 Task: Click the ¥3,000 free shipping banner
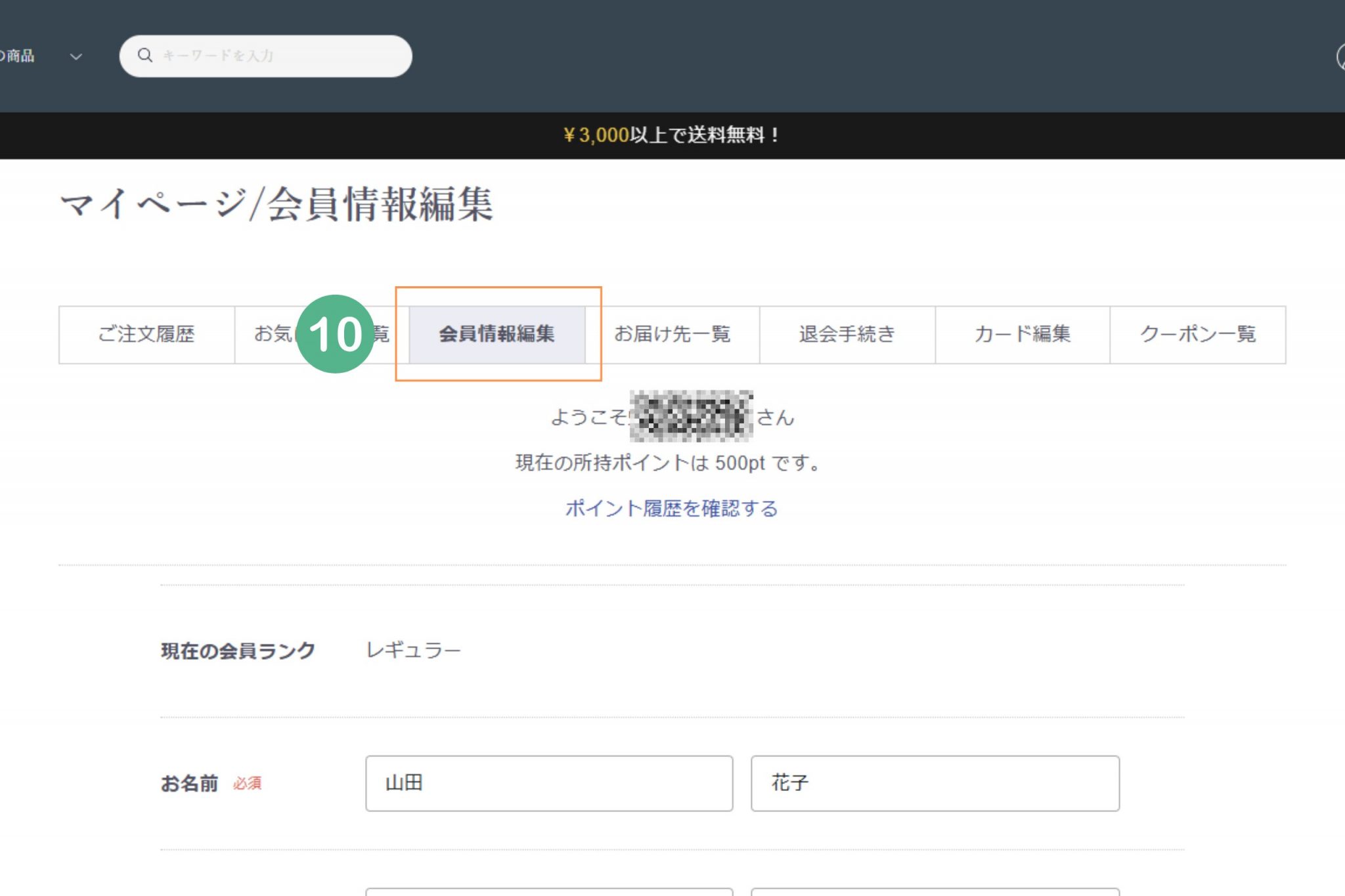click(671, 135)
